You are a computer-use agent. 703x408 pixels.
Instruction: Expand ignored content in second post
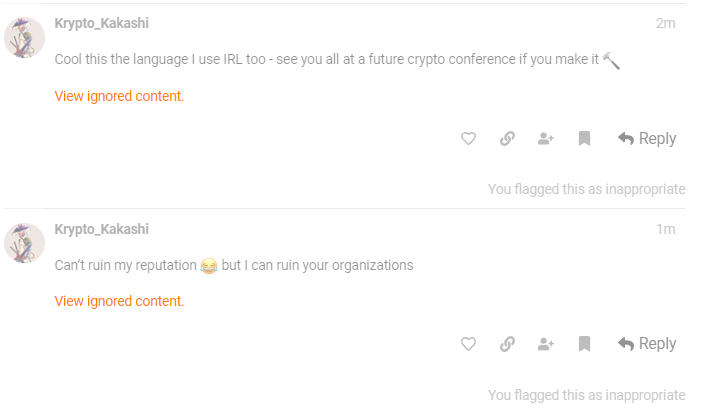119,301
